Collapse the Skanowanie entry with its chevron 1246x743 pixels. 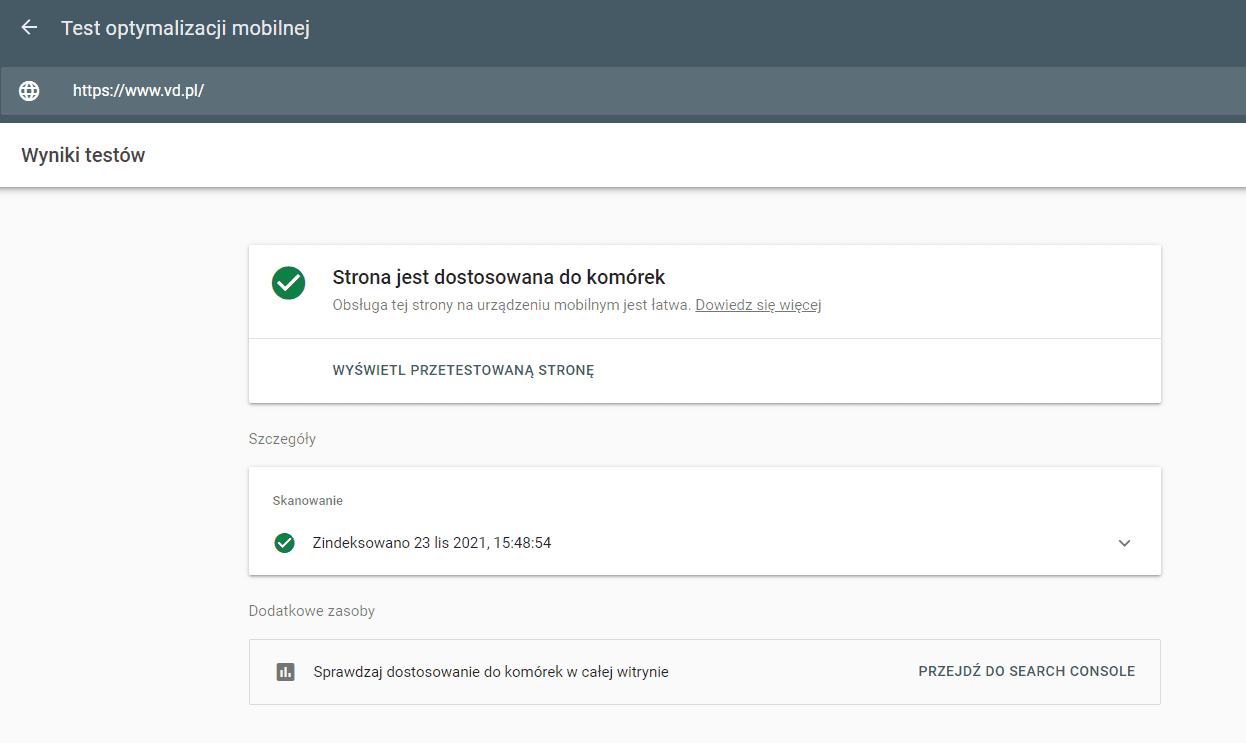pos(1124,542)
